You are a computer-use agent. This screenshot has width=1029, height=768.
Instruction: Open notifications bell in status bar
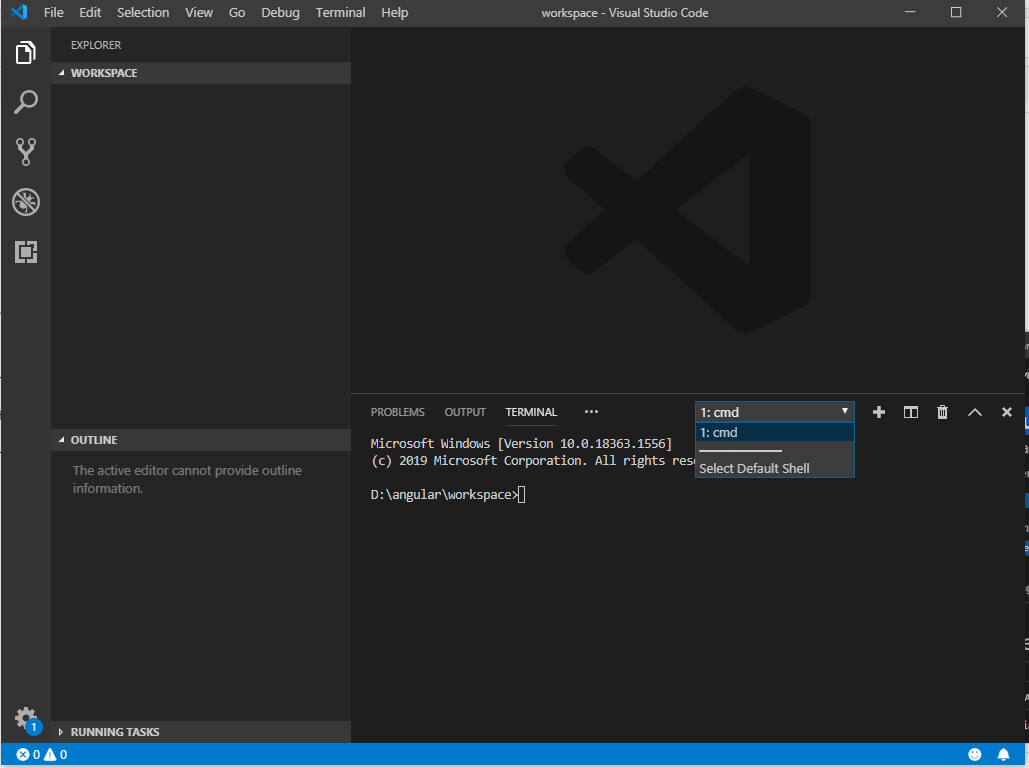tap(1003, 755)
